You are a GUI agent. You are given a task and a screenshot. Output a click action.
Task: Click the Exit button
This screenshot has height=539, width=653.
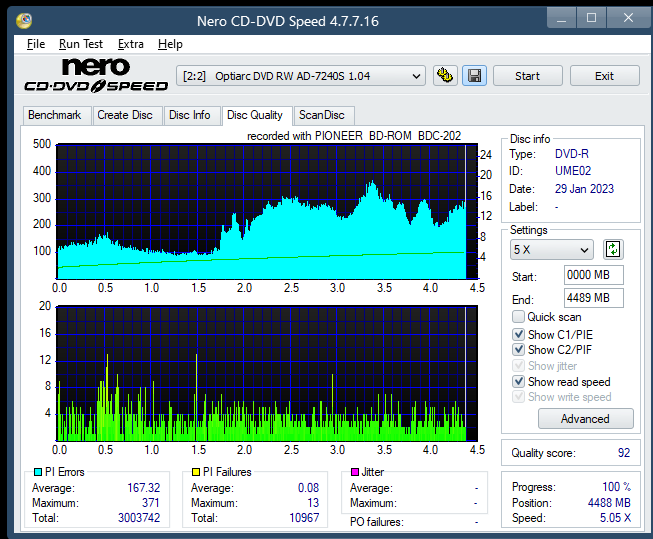(604, 76)
